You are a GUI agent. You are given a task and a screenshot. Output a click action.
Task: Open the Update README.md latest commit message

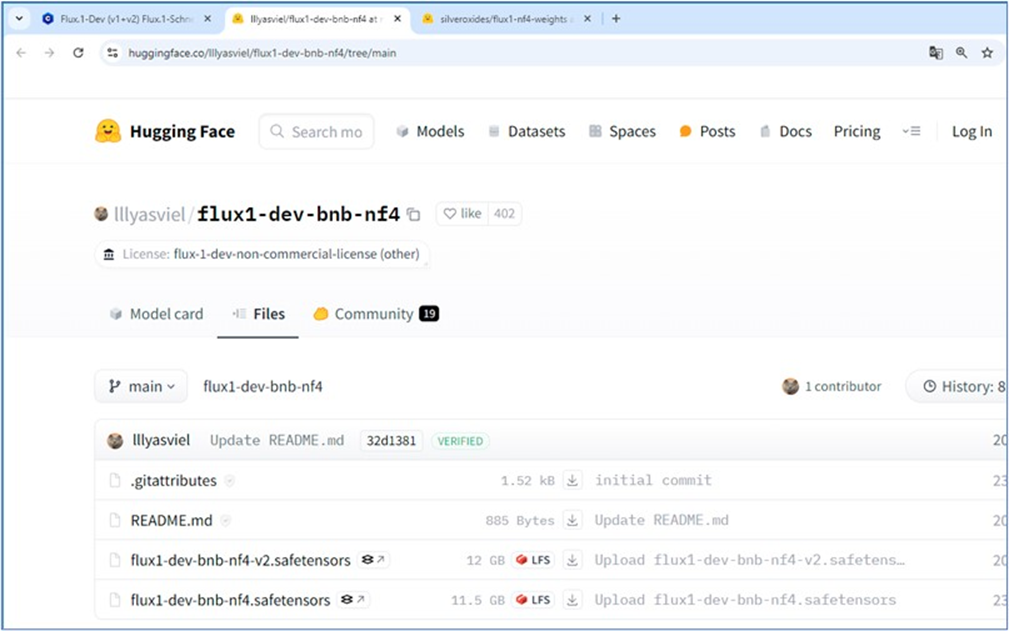277,441
